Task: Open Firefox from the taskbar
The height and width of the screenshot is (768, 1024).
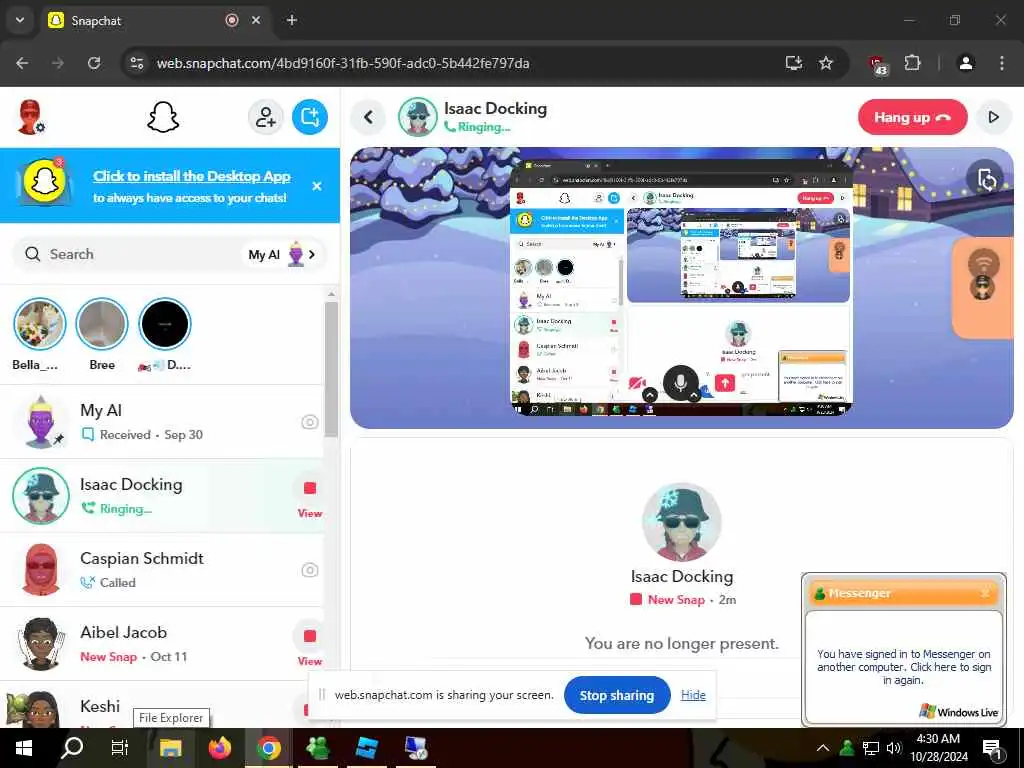Action: click(219, 748)
